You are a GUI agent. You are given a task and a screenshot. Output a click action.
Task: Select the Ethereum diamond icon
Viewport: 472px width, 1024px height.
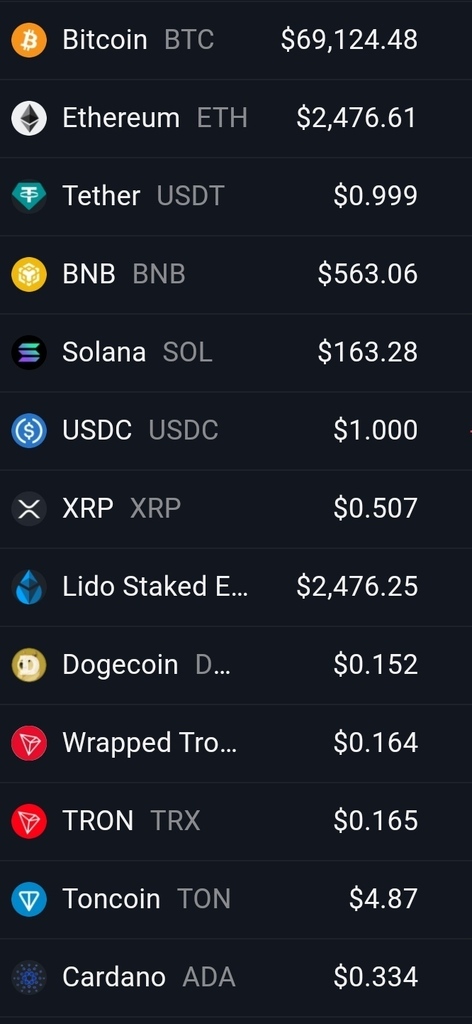point(29,118)
